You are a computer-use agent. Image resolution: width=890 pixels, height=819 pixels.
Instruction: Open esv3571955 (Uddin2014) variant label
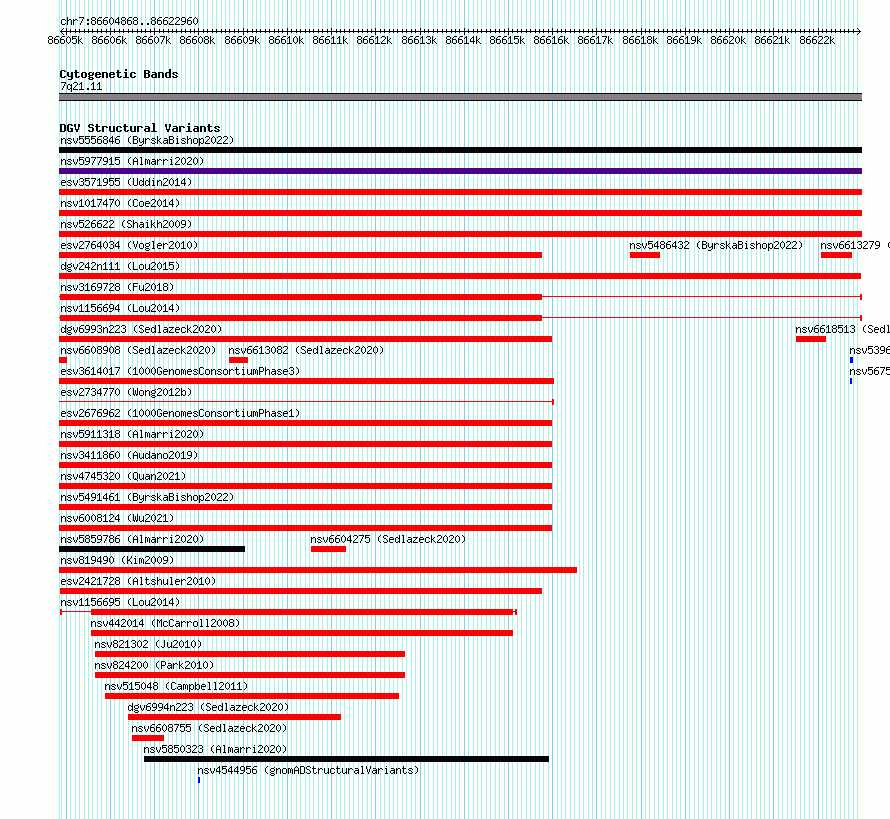click(x=126, y=182)
